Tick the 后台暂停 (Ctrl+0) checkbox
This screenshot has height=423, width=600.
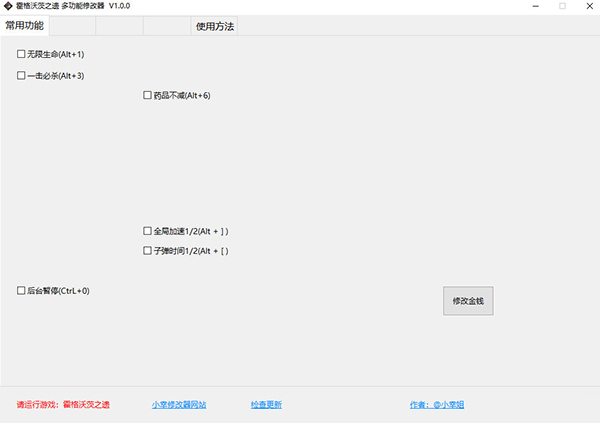tap(21, 291)
